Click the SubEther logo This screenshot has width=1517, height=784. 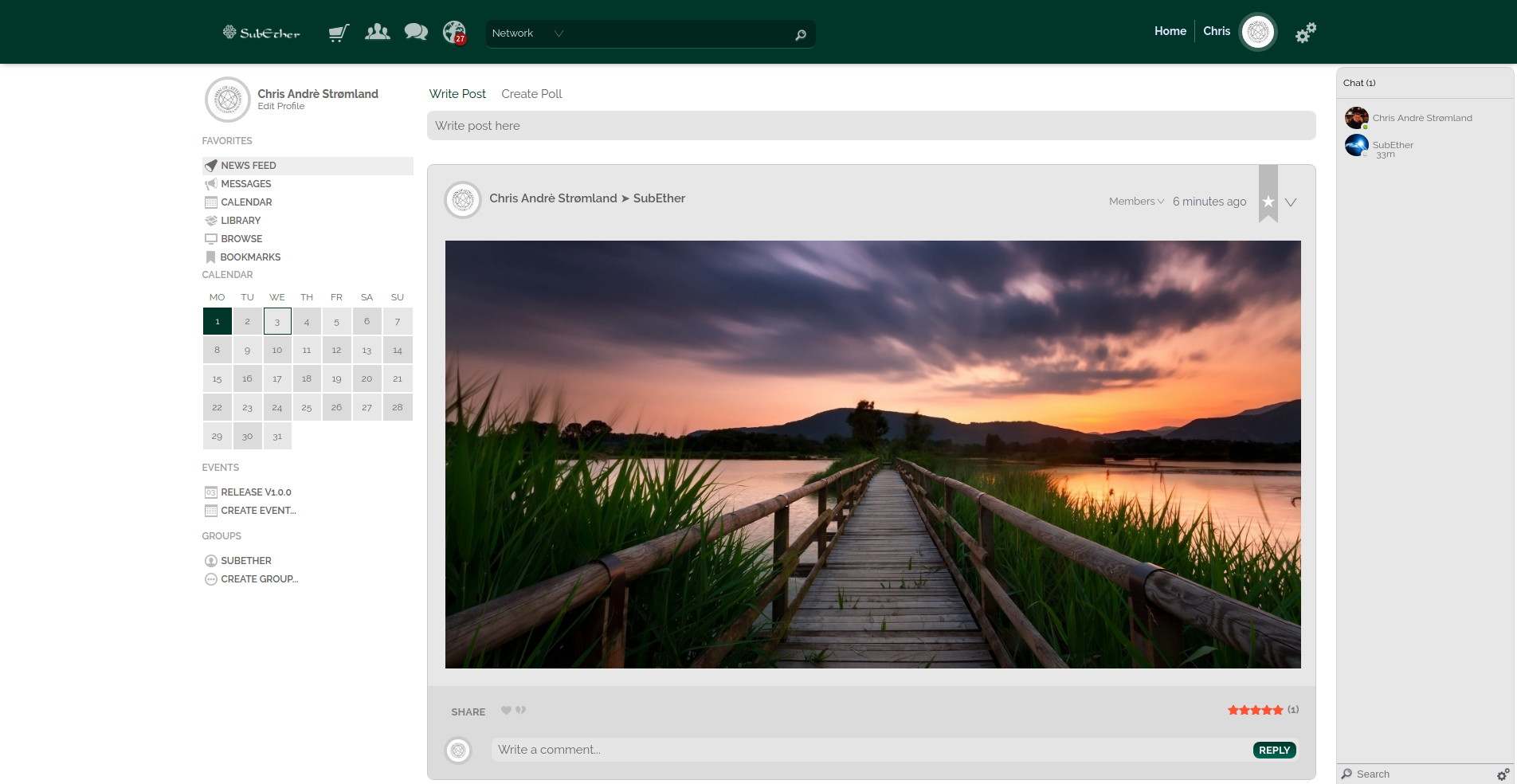261,33
